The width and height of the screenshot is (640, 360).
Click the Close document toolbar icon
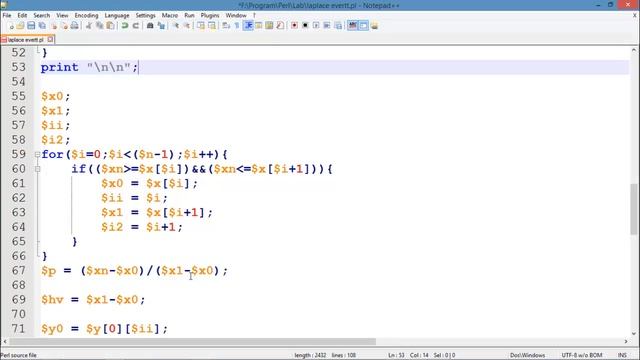(x=53, y=26)
